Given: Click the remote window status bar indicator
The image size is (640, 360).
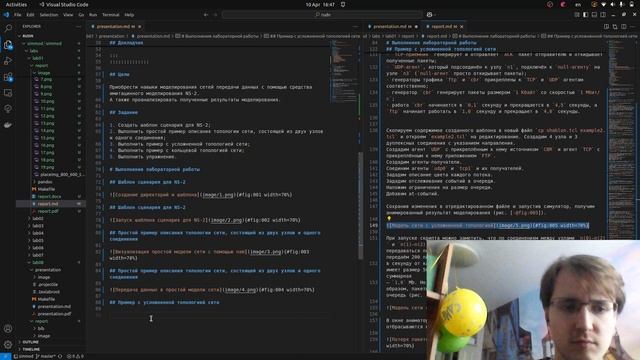Looking at the screenshot, I should click(5, 356).
